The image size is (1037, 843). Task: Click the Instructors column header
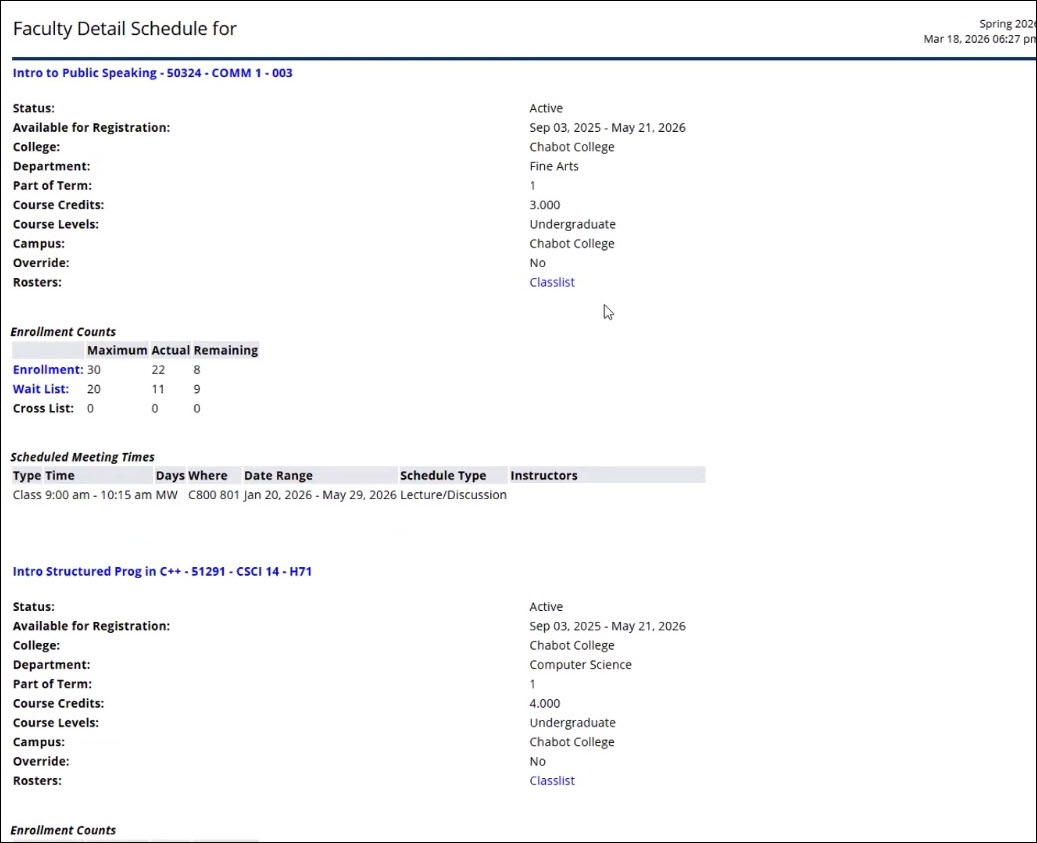click(x=543, y=475)
